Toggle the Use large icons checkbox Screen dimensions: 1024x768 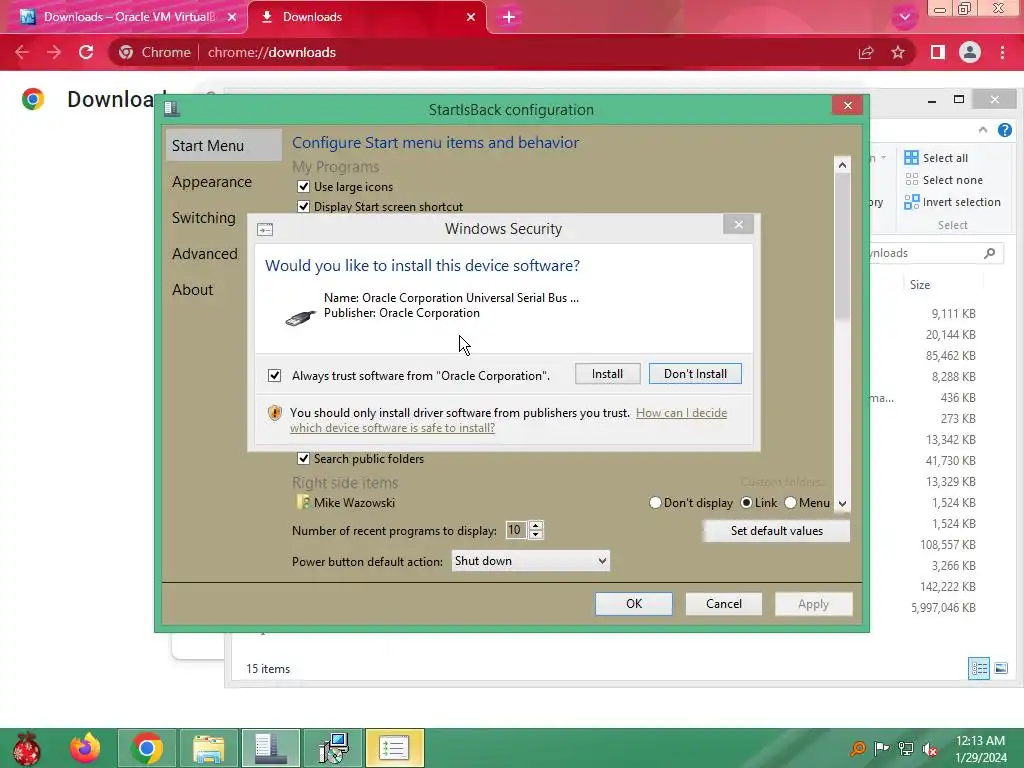(x=303, y=187)
